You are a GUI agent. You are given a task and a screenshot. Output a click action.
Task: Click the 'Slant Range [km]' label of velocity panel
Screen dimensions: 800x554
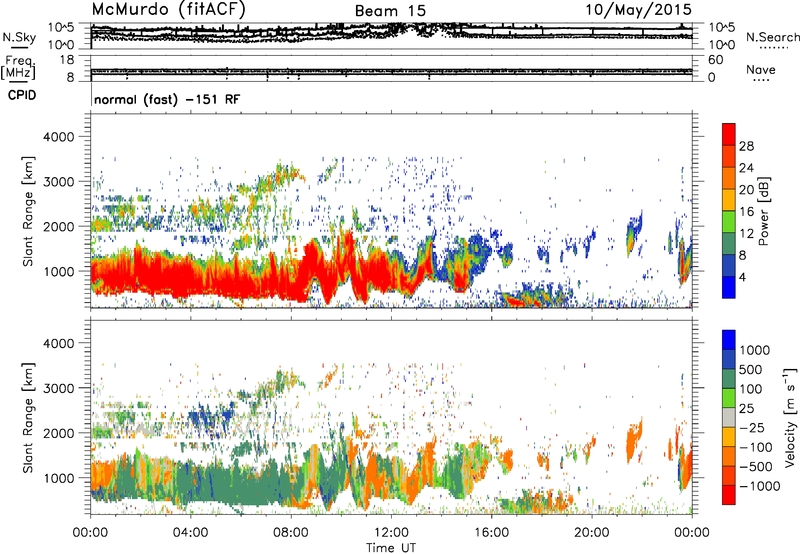pyautogui.click(x=28, y=417)
